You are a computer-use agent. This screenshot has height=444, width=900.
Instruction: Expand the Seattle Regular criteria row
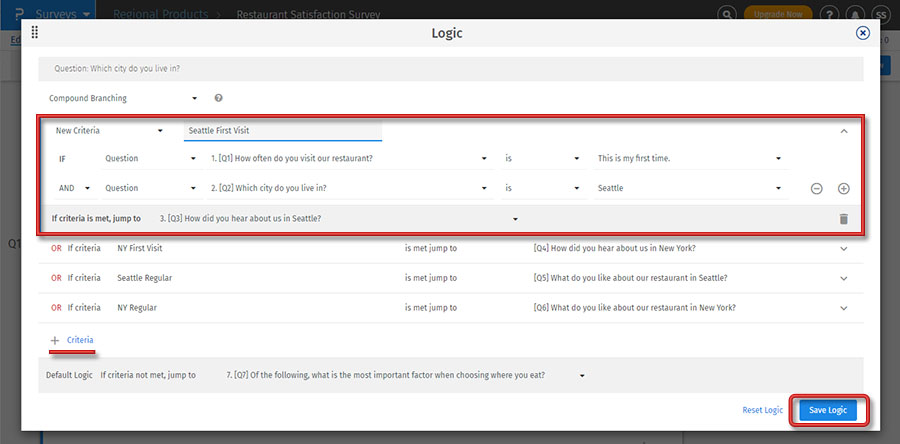843,278
